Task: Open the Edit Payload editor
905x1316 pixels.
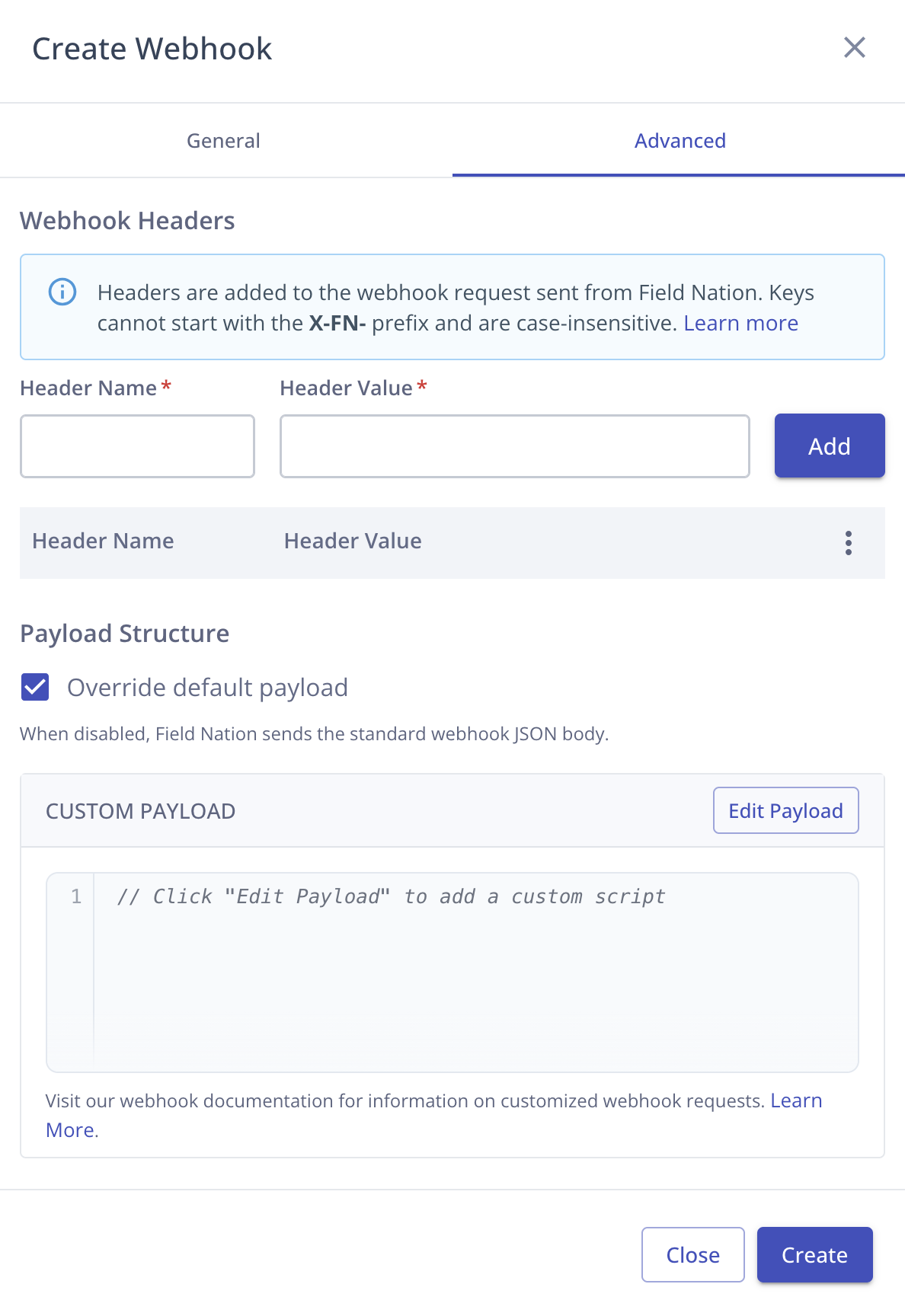Action: 785,810
